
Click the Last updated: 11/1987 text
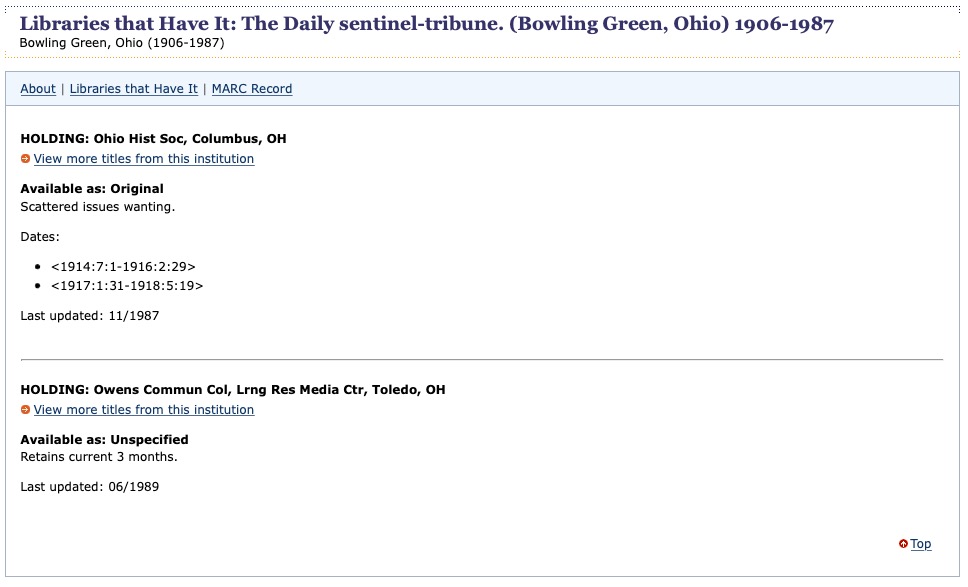pyautogui.click(x=89, y=316)
